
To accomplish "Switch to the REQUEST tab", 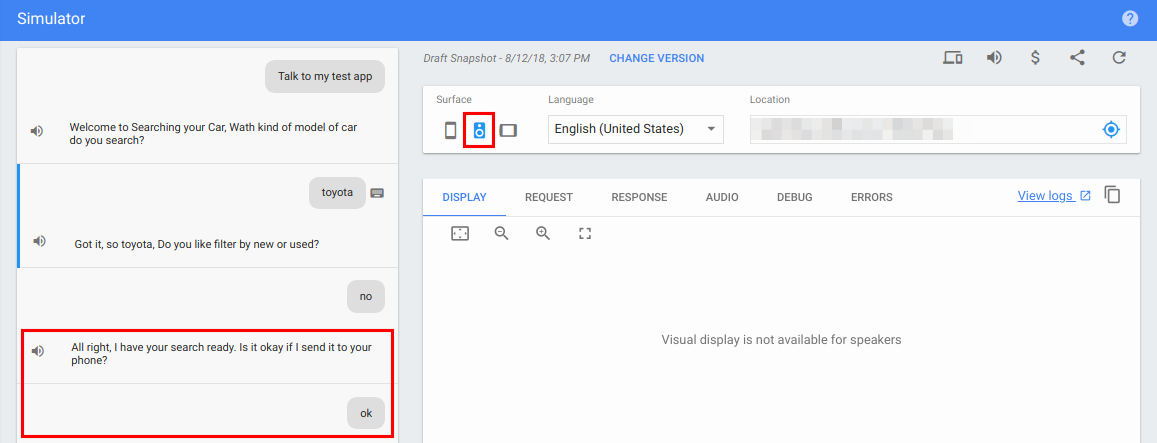I will click(x=549, y=197).
